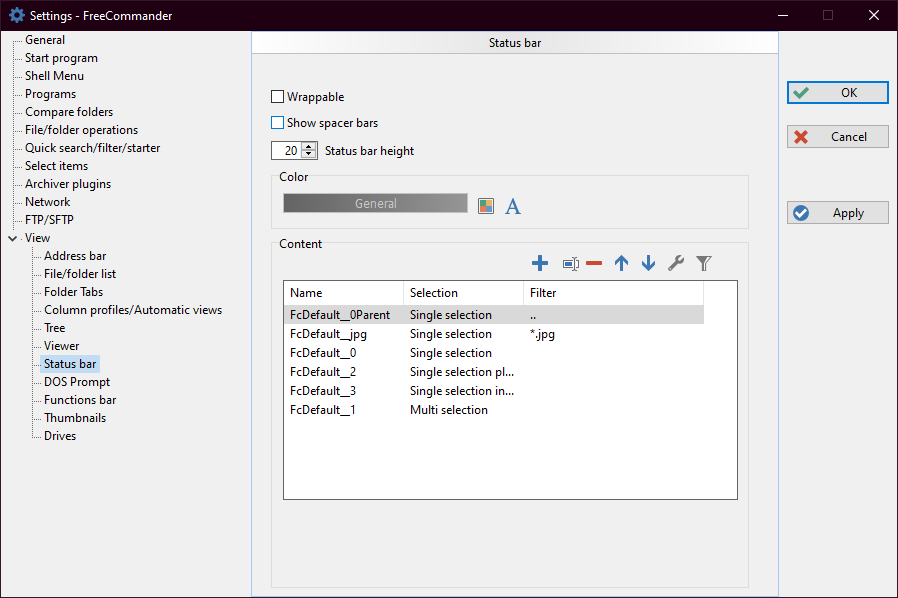Viewport: 898px width, 598px height.
Task: Collapse the View tree node
Action: coord(12,238)
